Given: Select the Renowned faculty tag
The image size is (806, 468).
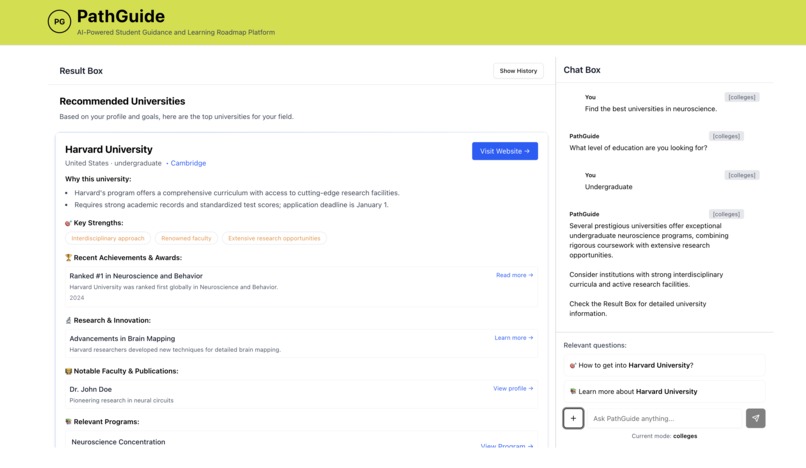Looking at the screenshot, I should [186, 238].
